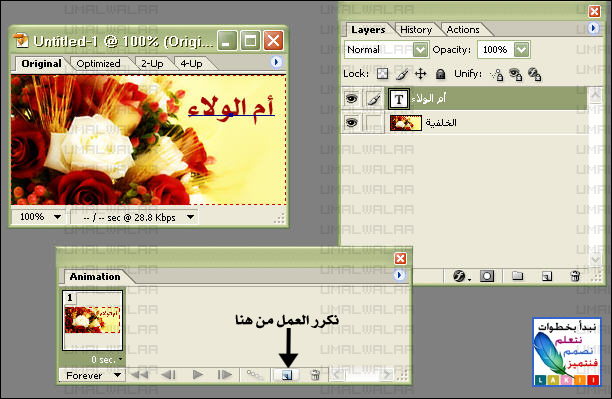The height and width of the screenshot is (399, 612).
Task: Delete layer with trash icon
Action: click(575, 276)
